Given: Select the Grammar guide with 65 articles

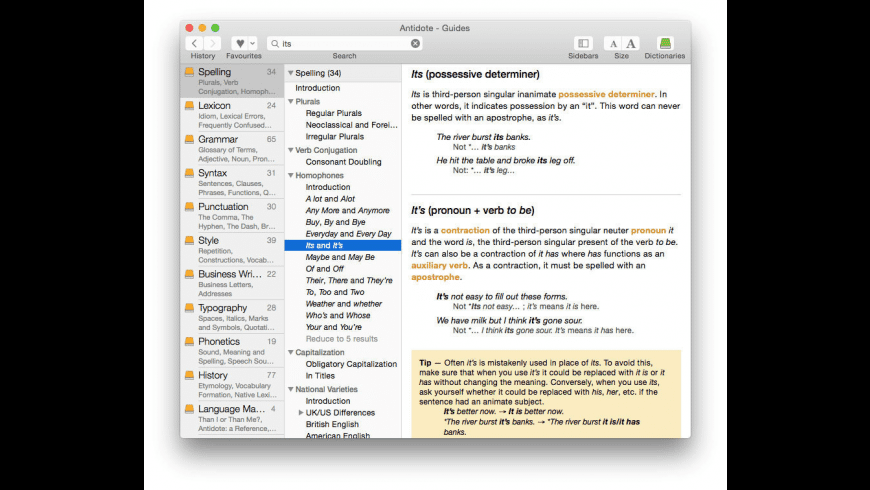Looking at the screenshot, I should [232, 148].
